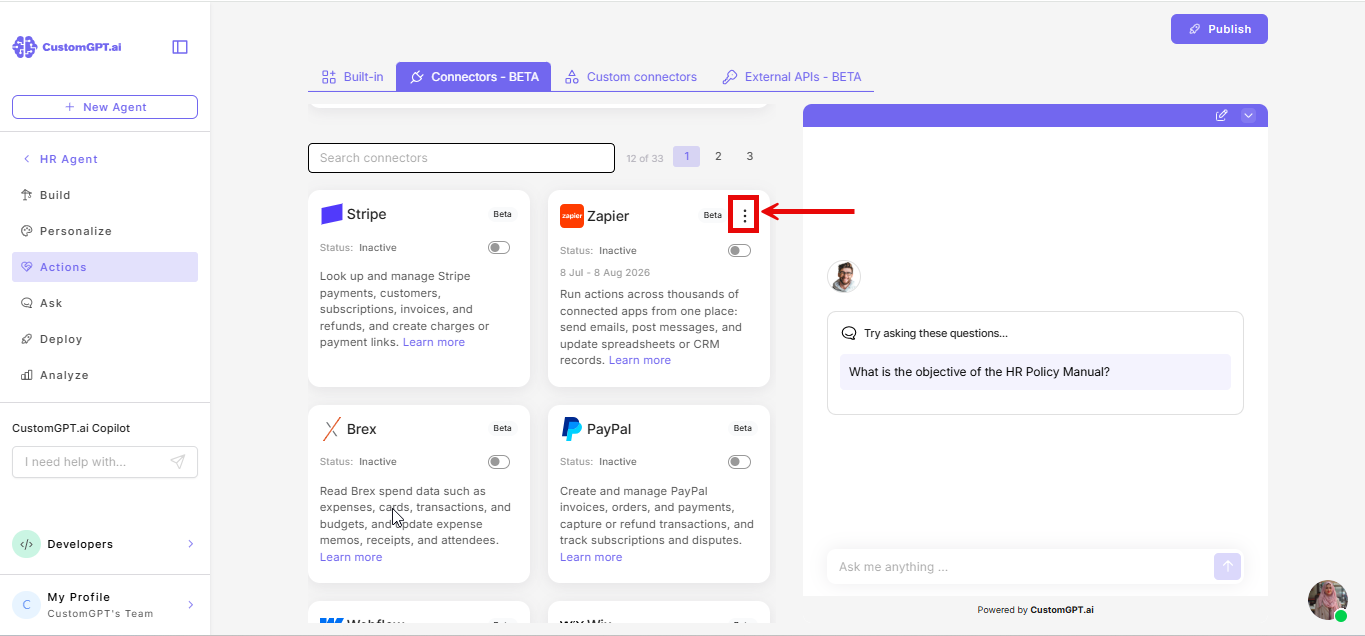Enable the Zapier connector toggle
The height and width of the screenshot is (636, 1365).
click(x=739, y=250)
